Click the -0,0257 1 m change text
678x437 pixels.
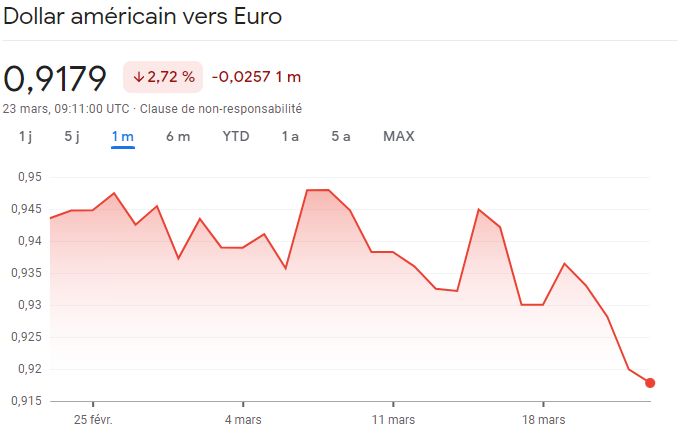257,77
